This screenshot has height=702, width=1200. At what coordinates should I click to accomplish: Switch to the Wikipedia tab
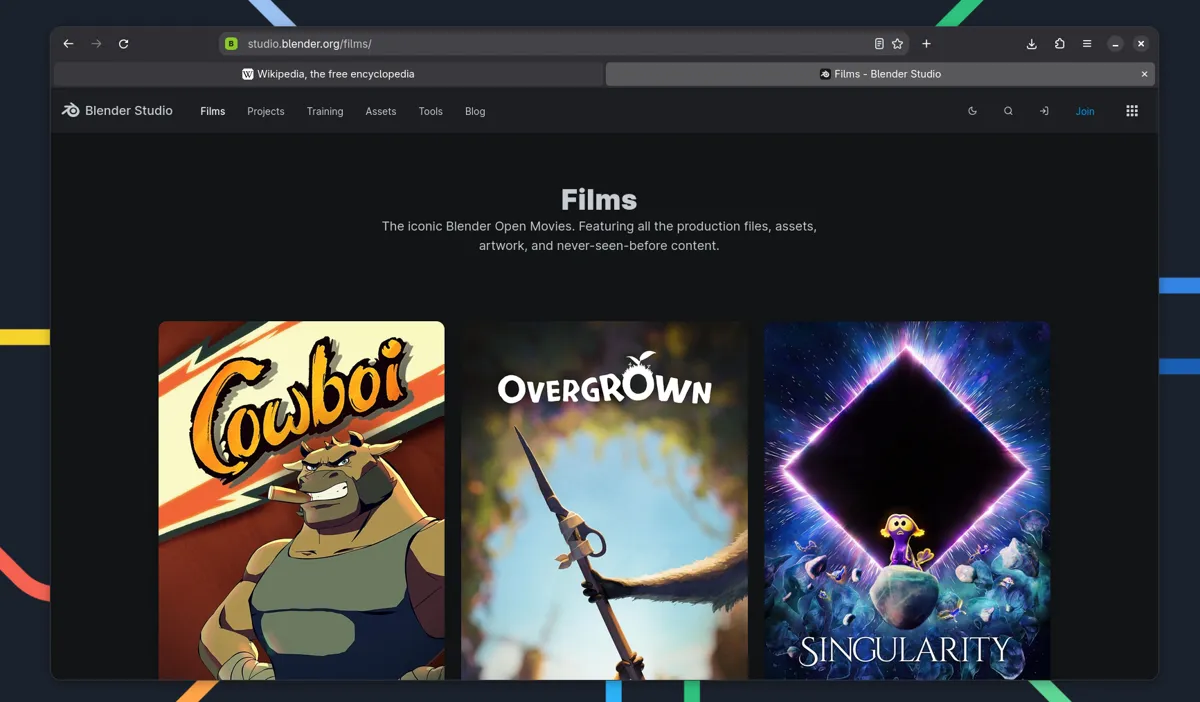pos(329,74)
